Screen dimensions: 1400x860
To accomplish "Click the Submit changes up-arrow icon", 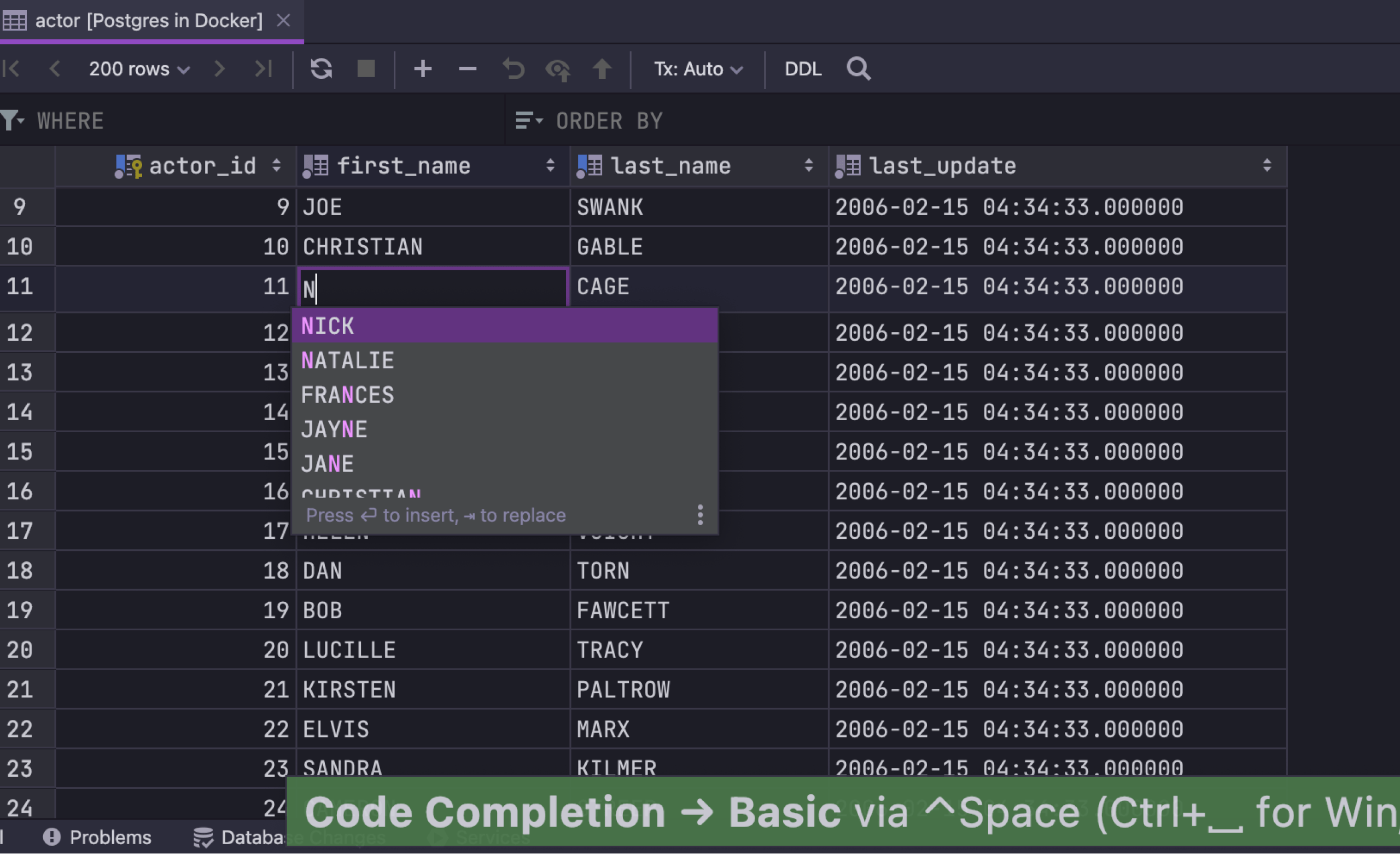I will tap(602, 69).
